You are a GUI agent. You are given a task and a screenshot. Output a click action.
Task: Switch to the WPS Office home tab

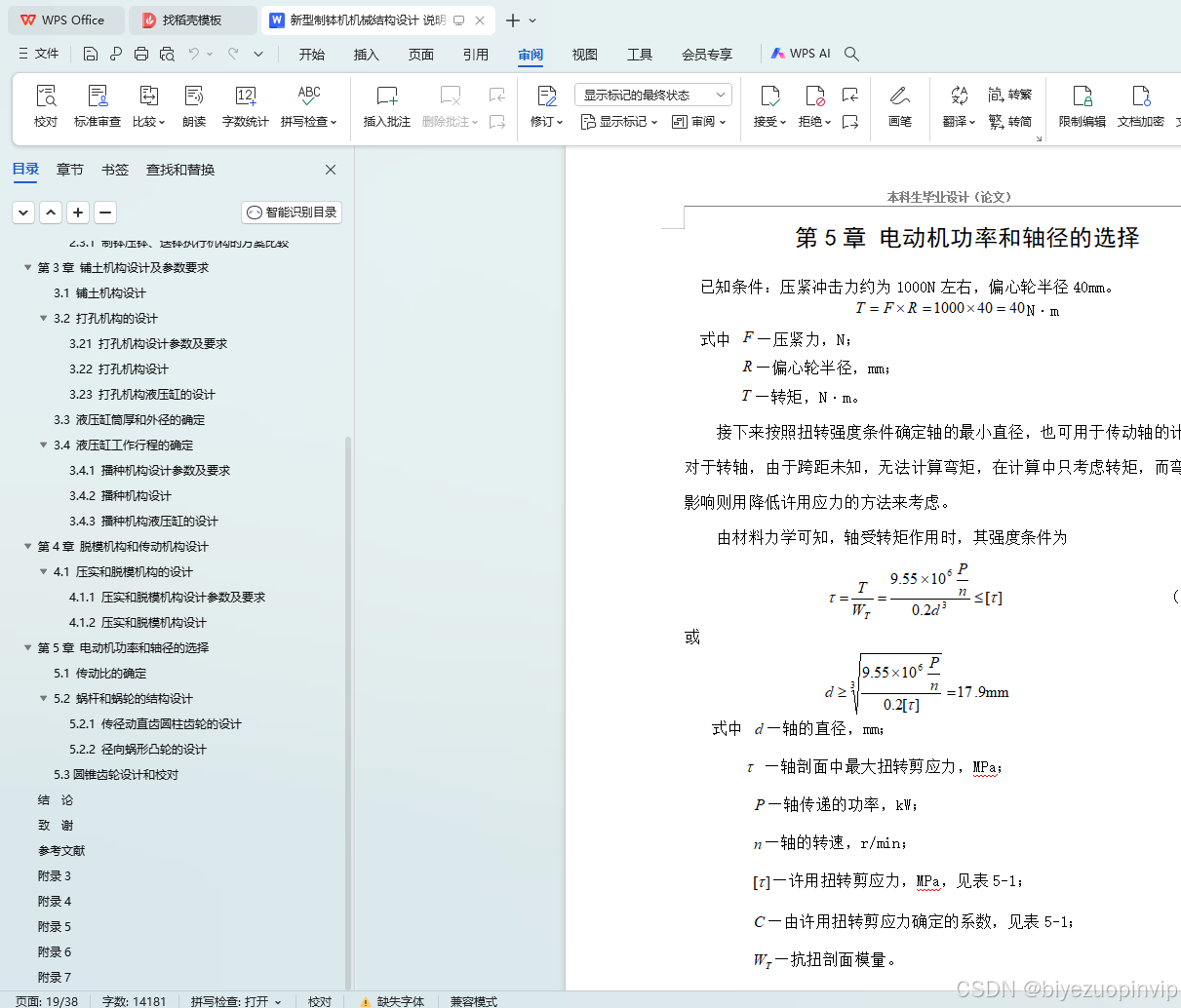64,19
